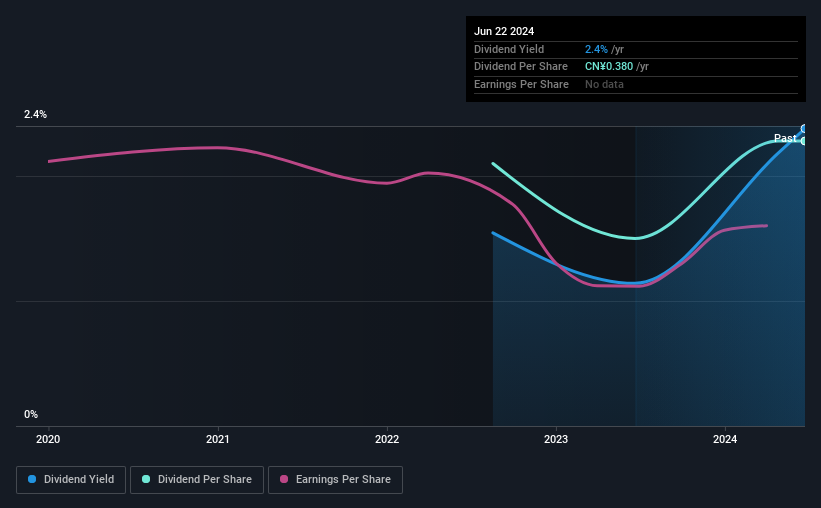The height and width of the screenshot is (508, 821).
Task: Click the Jun 22 2024 tooltip date
Action: click(x=504, y=31)
